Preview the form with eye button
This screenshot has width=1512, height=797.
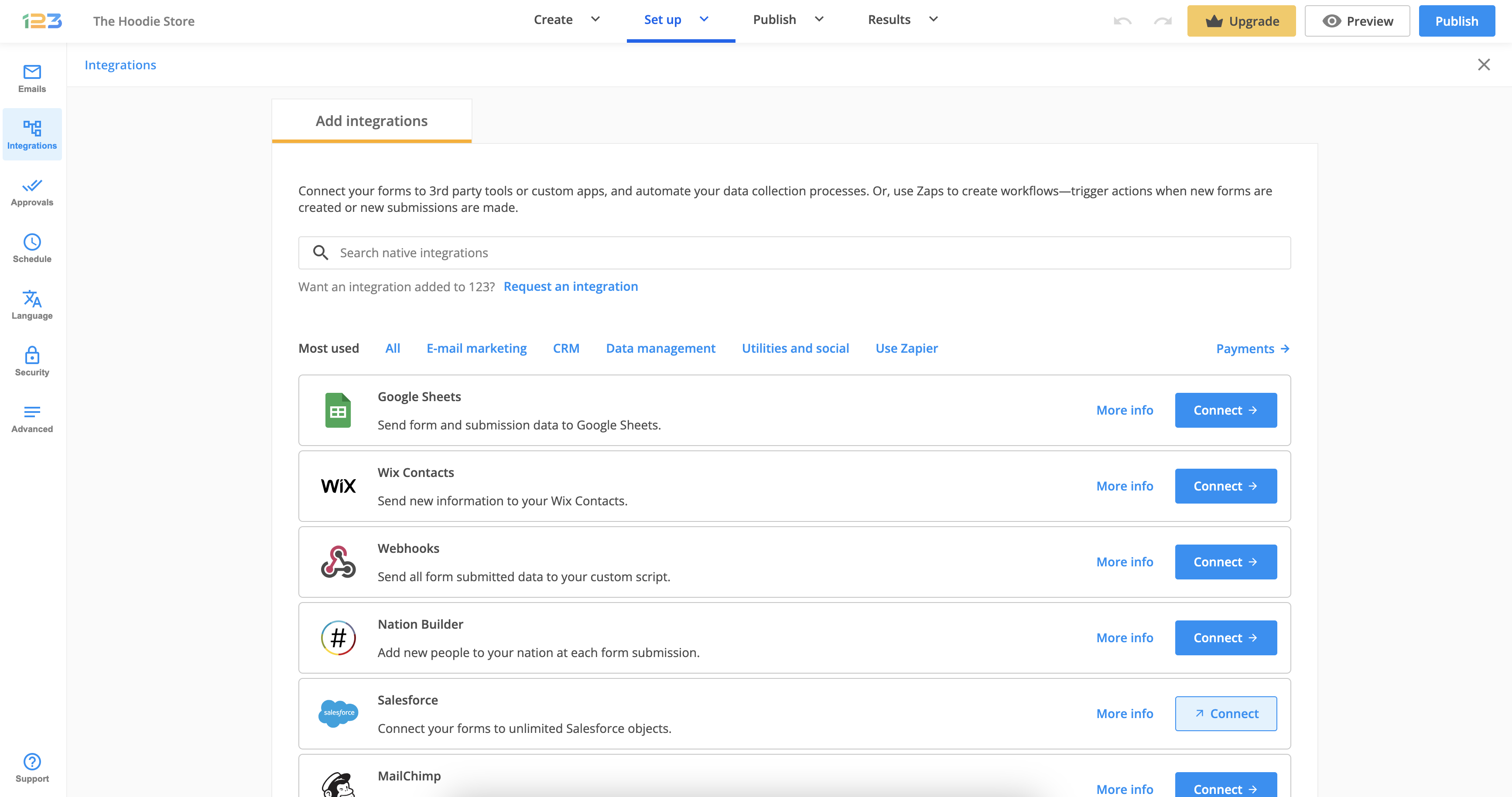[1356, 21]
